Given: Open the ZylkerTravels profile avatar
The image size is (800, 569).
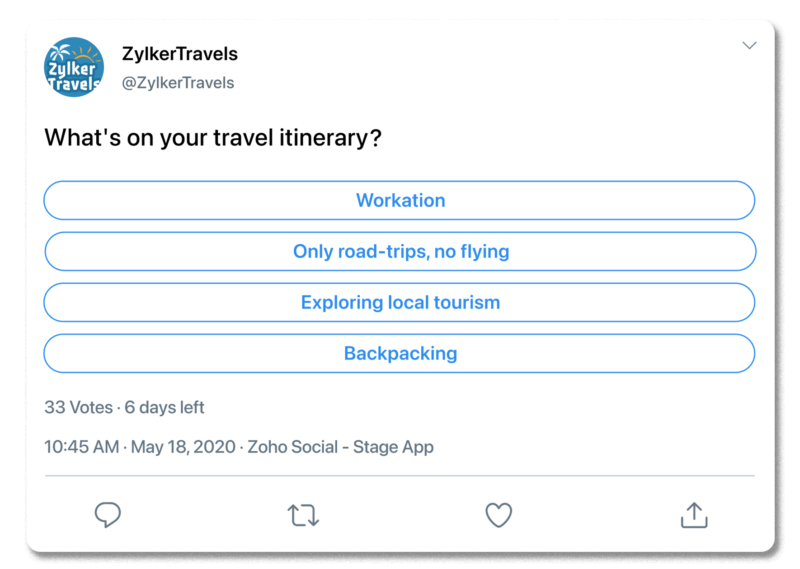Looking at the screenshot, I should pyautogui.click(x=74, y=68).
